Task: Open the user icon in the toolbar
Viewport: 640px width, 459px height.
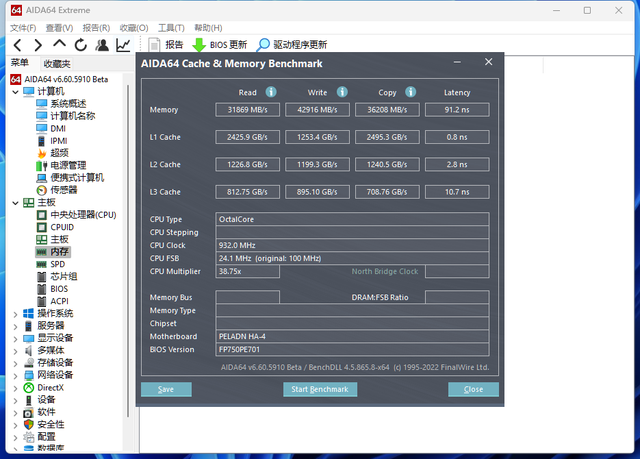Action: point(102,45)
